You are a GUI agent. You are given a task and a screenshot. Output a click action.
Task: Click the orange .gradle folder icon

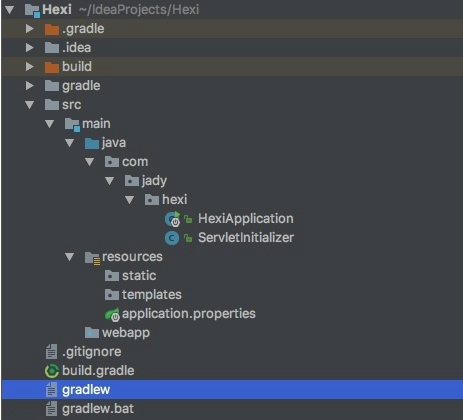52,29
